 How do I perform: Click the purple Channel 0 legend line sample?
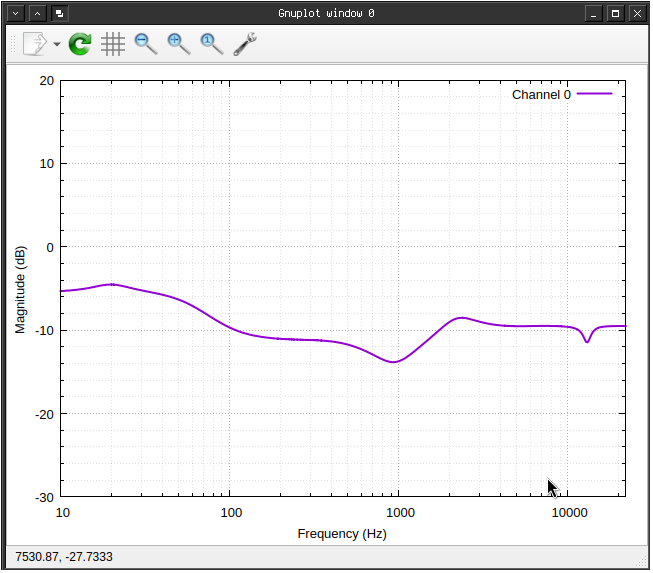coord(594,94)
